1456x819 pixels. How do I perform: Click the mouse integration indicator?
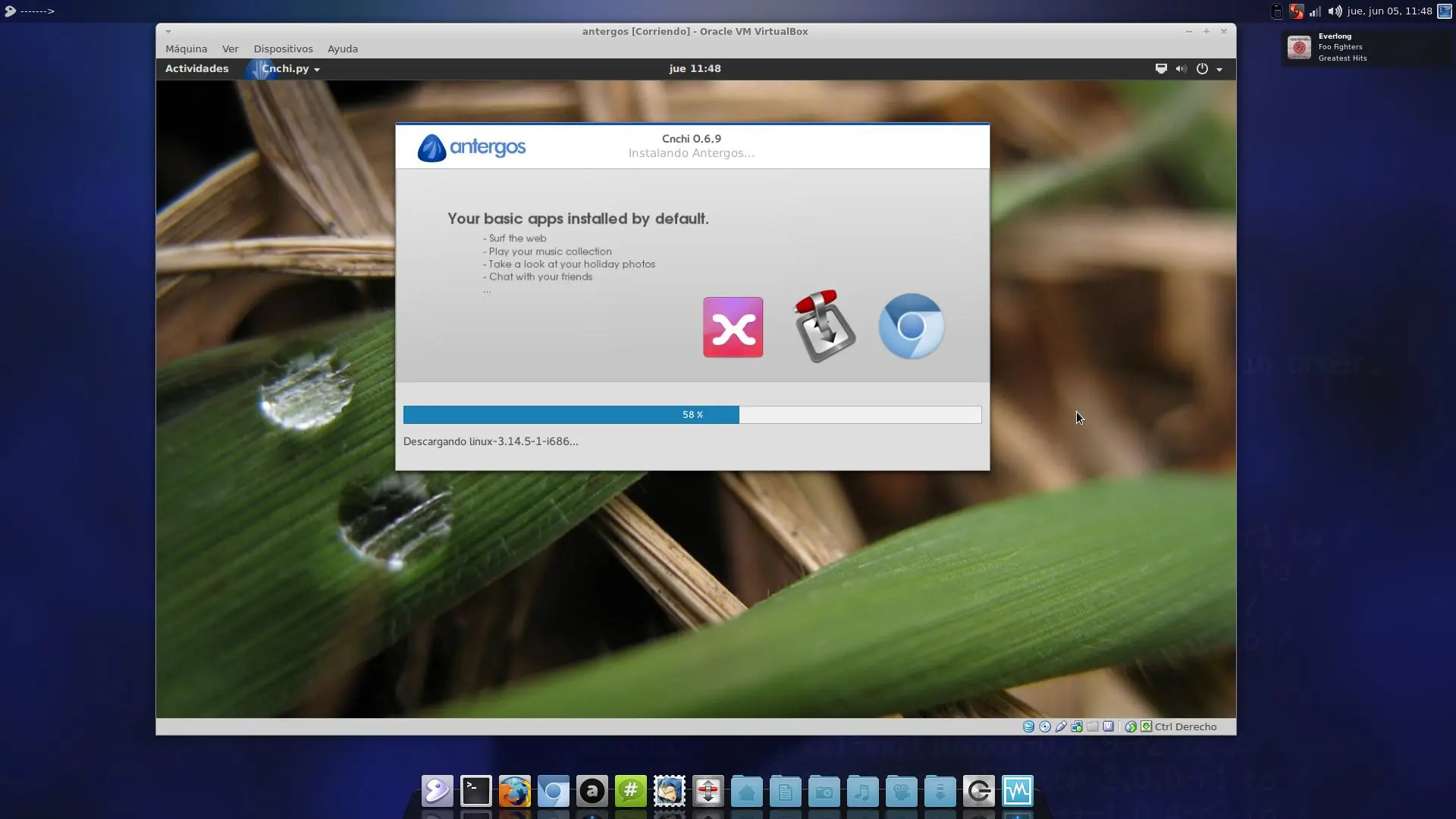point(1130,726)
